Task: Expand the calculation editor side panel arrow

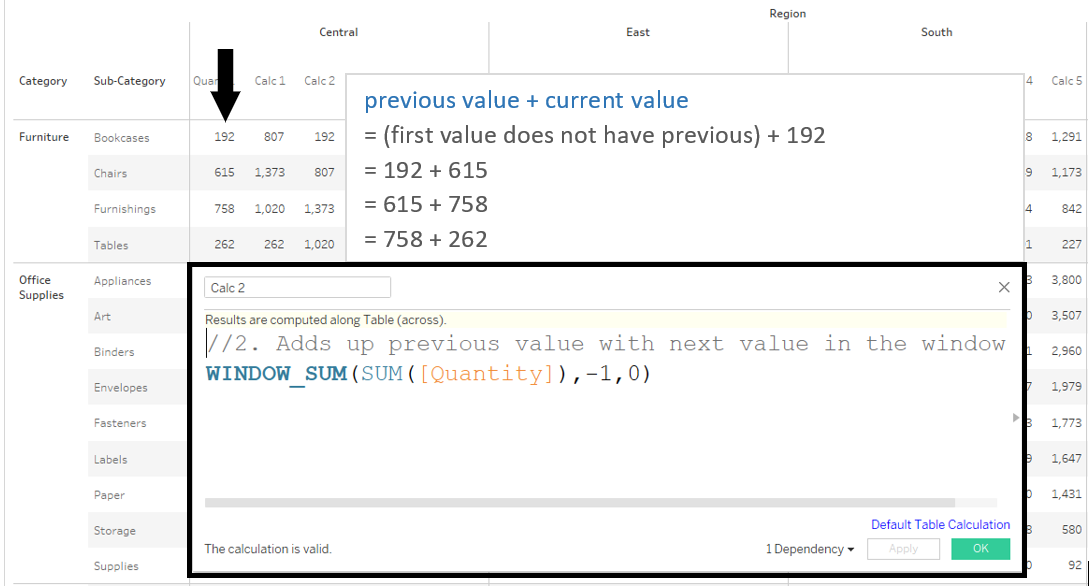Action: [x=1014, y=416]
